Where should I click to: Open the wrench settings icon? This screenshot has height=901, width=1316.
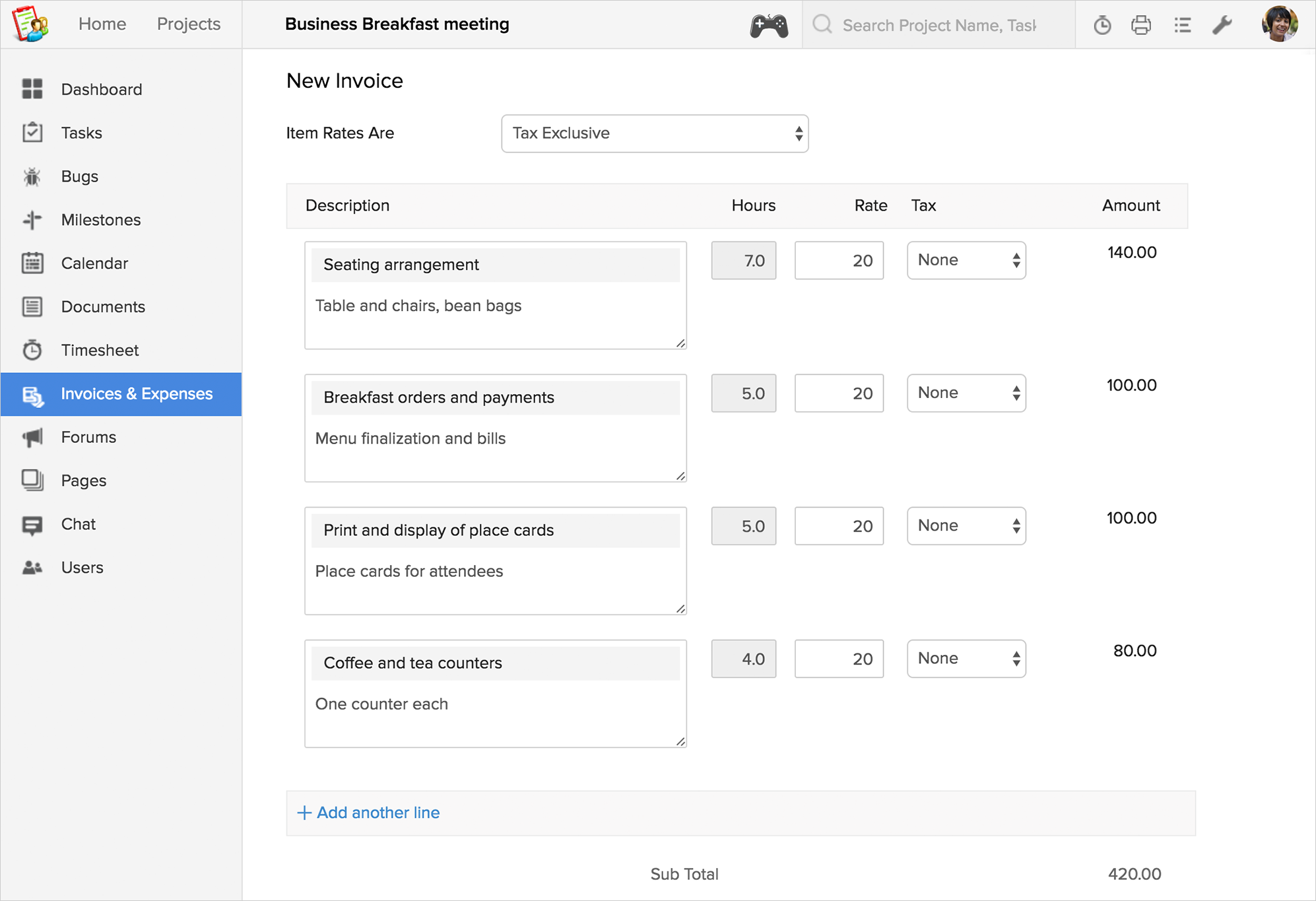(x=1222, y=25)
